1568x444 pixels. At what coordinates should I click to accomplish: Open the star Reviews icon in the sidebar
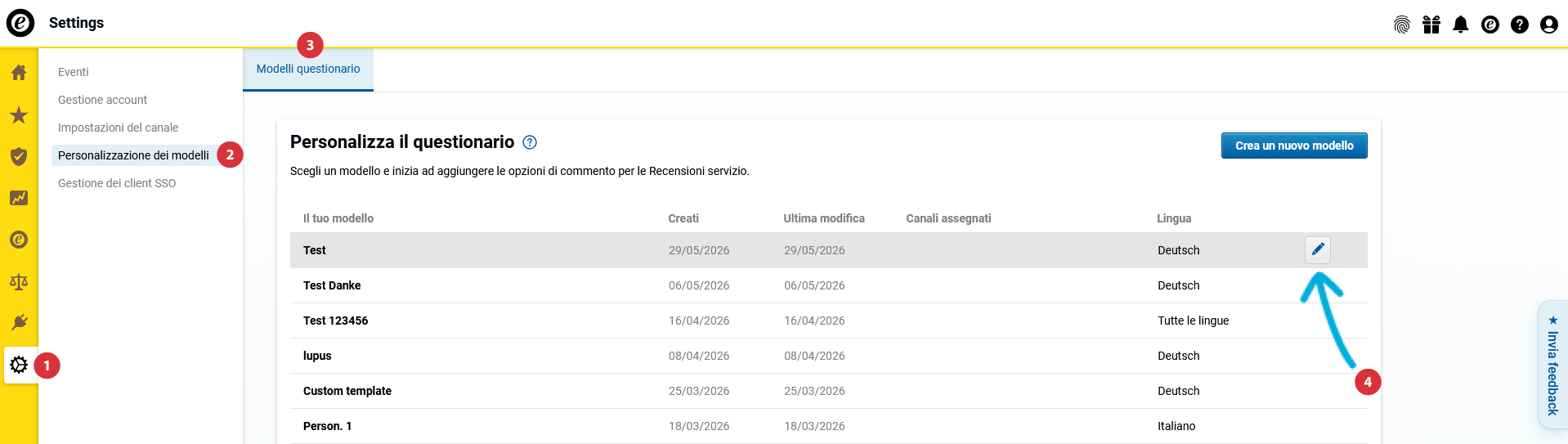[19, 114]
